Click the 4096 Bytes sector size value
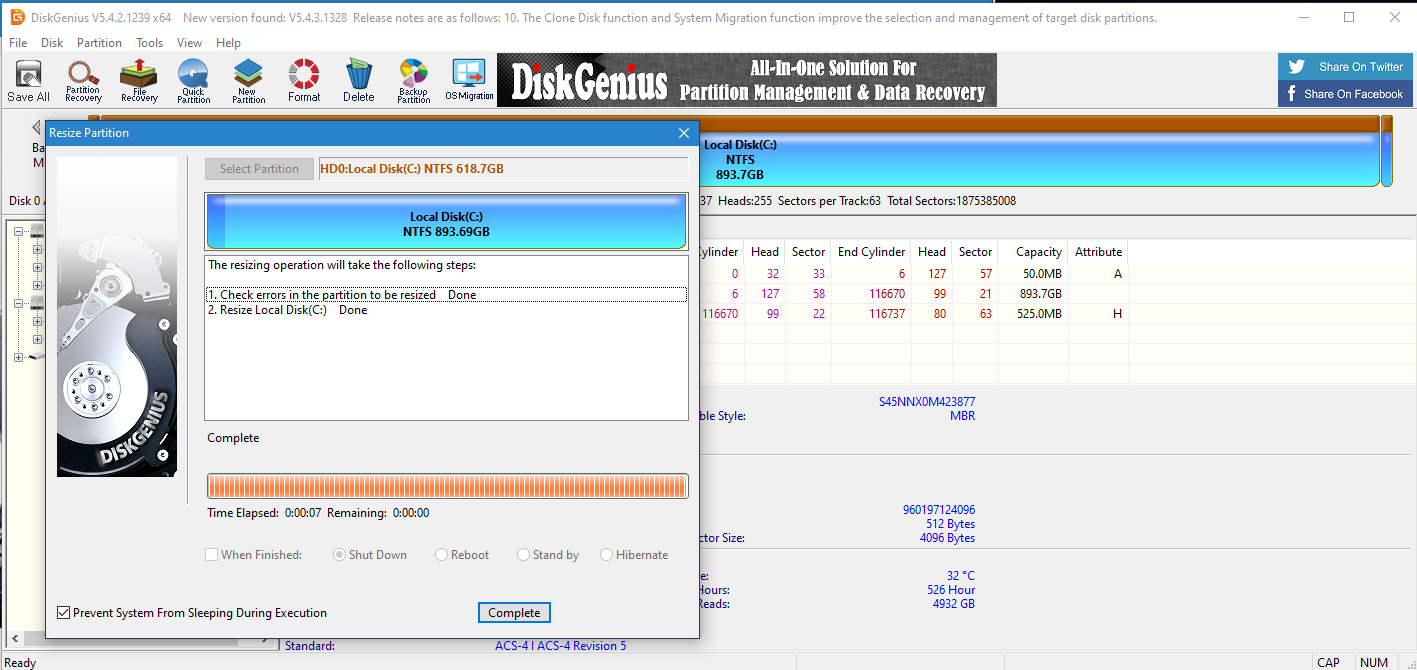This screenshot has height=670, width=1417. (947, 538)
